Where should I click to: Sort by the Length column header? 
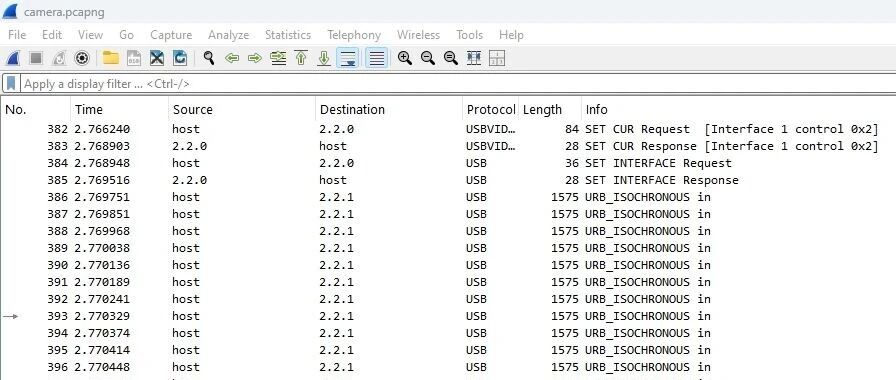[x=550, y=109]
